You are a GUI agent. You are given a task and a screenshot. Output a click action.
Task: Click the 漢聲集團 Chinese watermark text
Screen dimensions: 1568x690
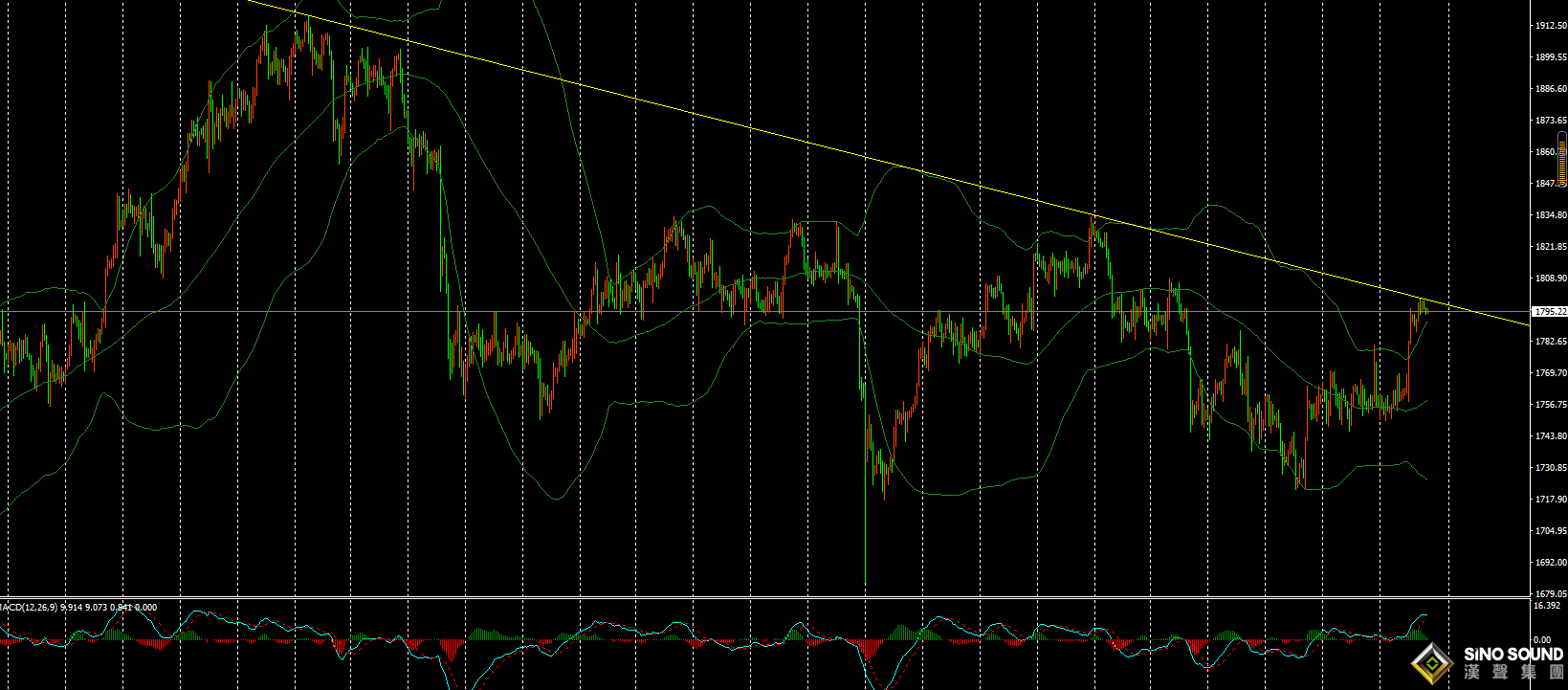pyautogui.click(x=1513, y=674)
